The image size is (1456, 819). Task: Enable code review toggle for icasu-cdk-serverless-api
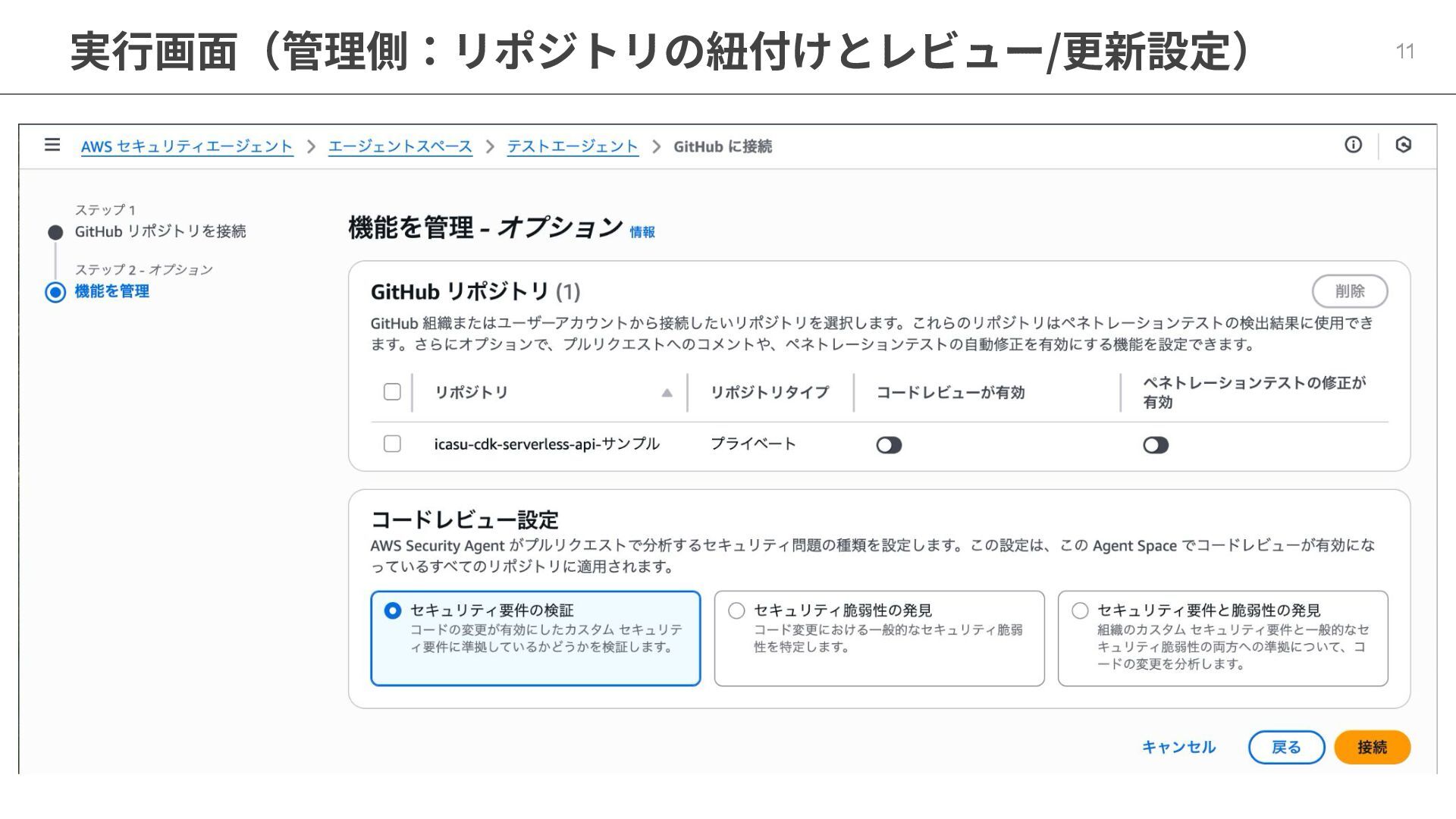[x=889, y=445]
